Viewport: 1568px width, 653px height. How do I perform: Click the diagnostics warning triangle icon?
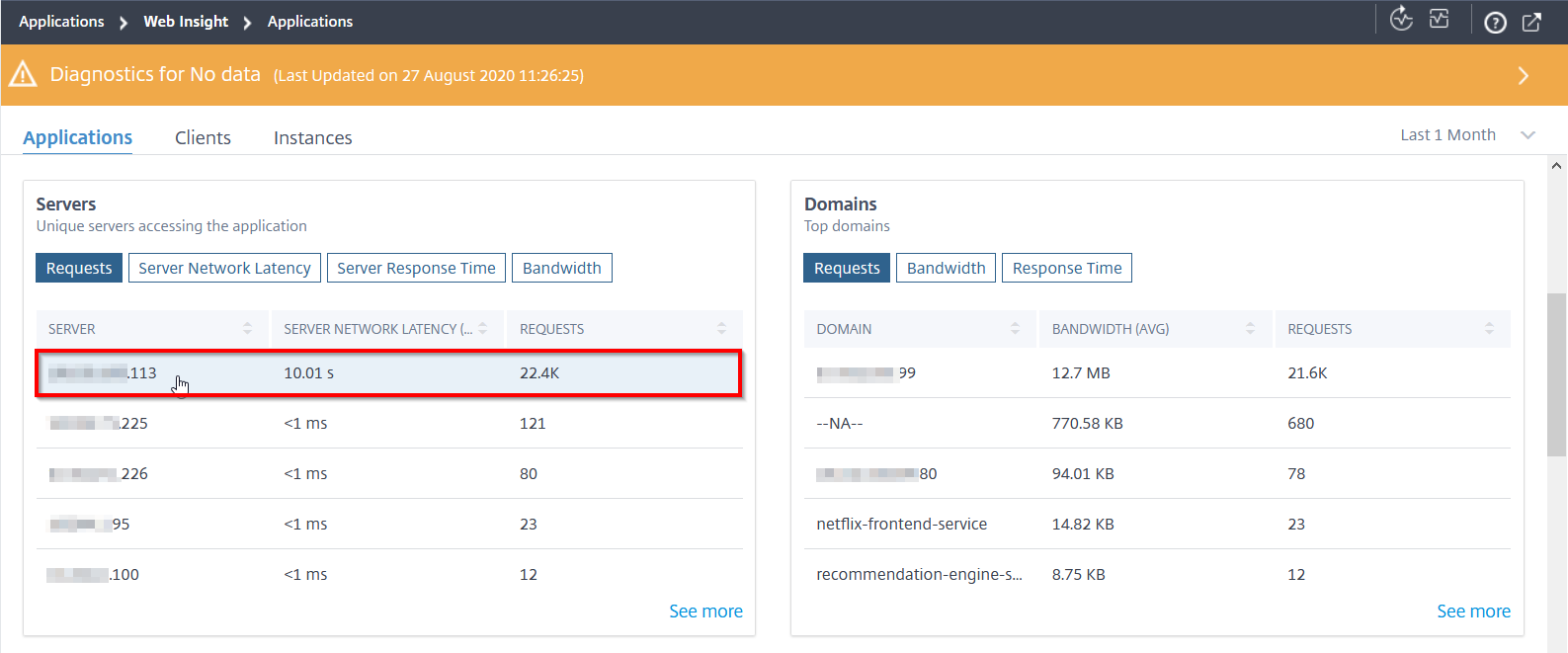[x=23, y=74]
